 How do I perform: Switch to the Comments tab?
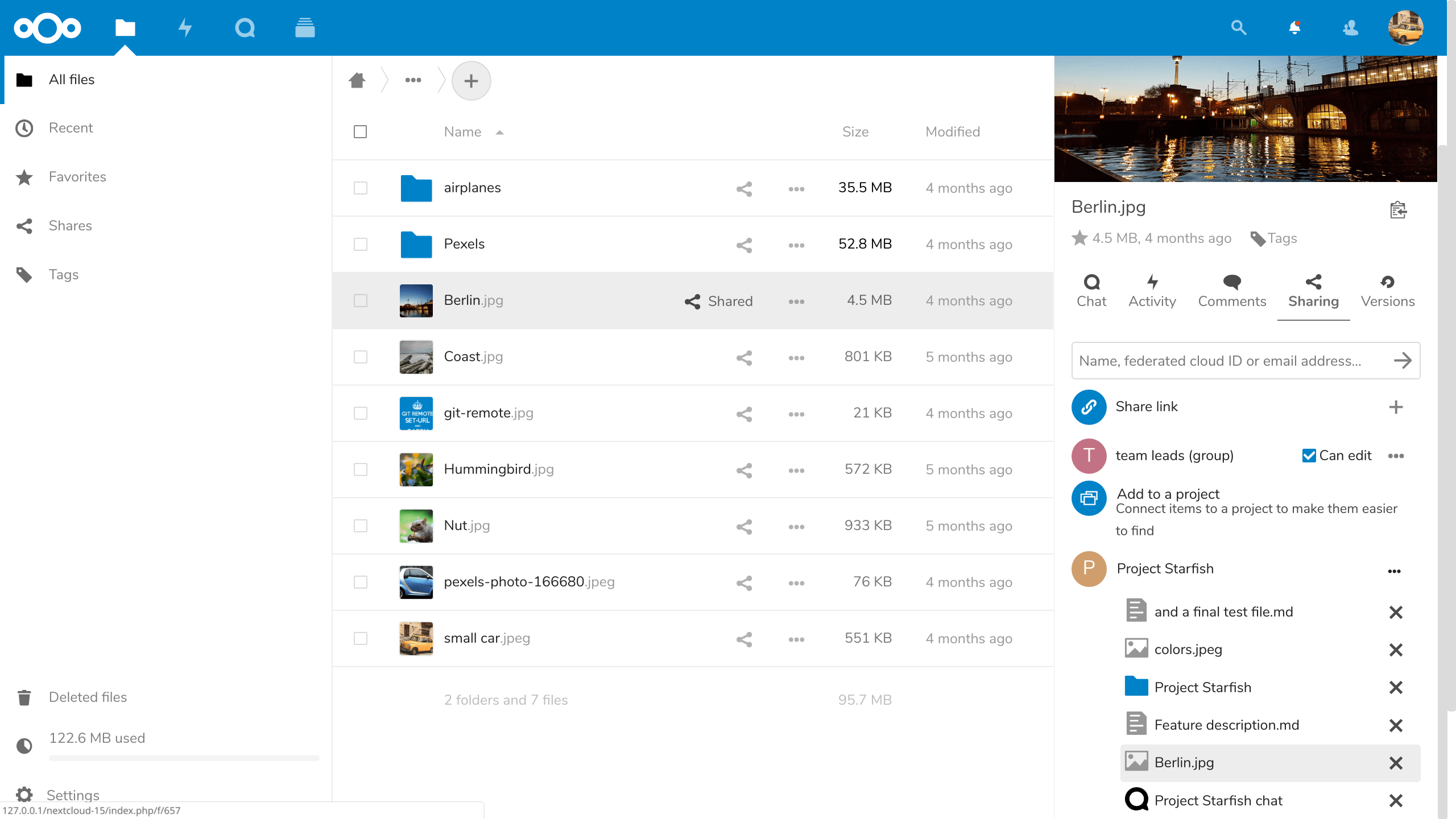(x=1232, y=291)
